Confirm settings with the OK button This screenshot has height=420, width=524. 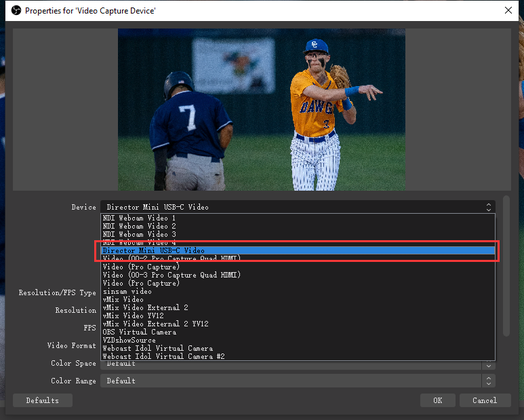point(437,400)
